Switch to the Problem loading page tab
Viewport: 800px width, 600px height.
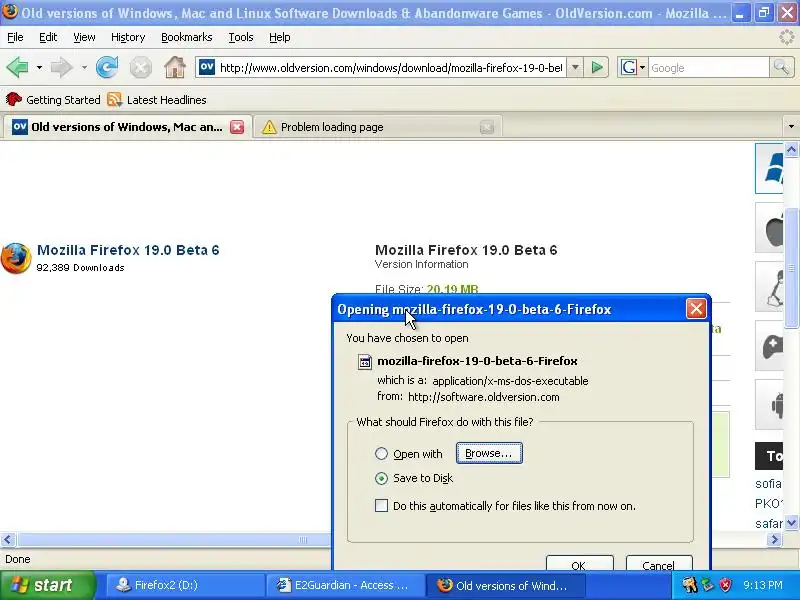378,127
